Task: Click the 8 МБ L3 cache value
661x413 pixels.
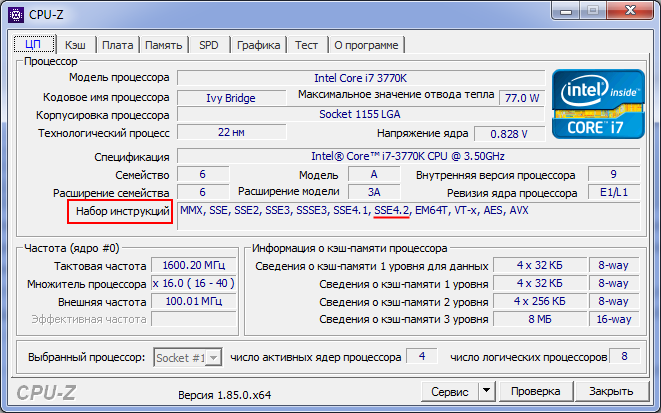Action: tap(540, 319)
